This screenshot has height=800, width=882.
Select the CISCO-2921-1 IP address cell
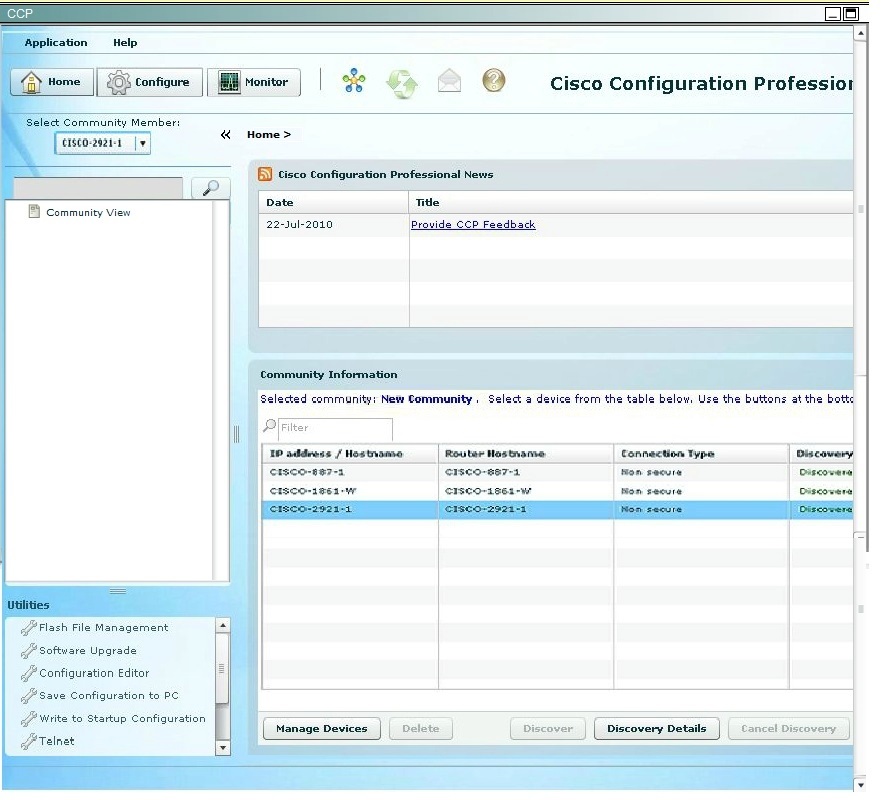coord(350,509)
